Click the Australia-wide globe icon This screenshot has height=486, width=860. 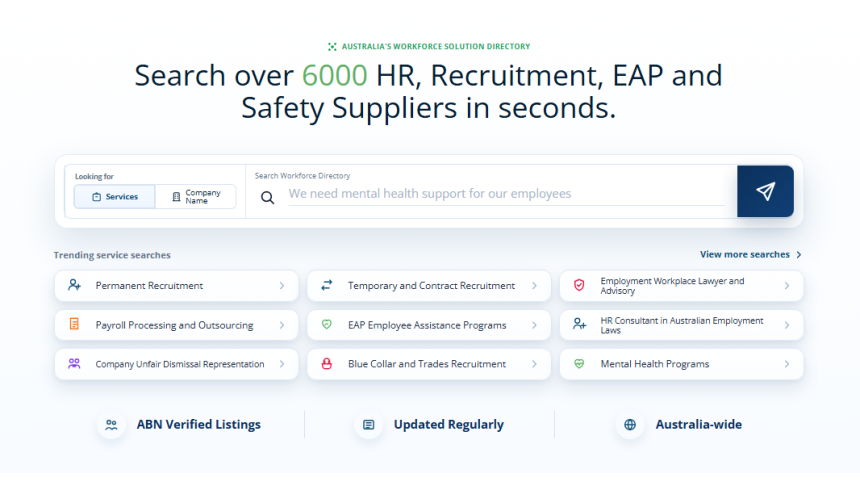(630, 425)
